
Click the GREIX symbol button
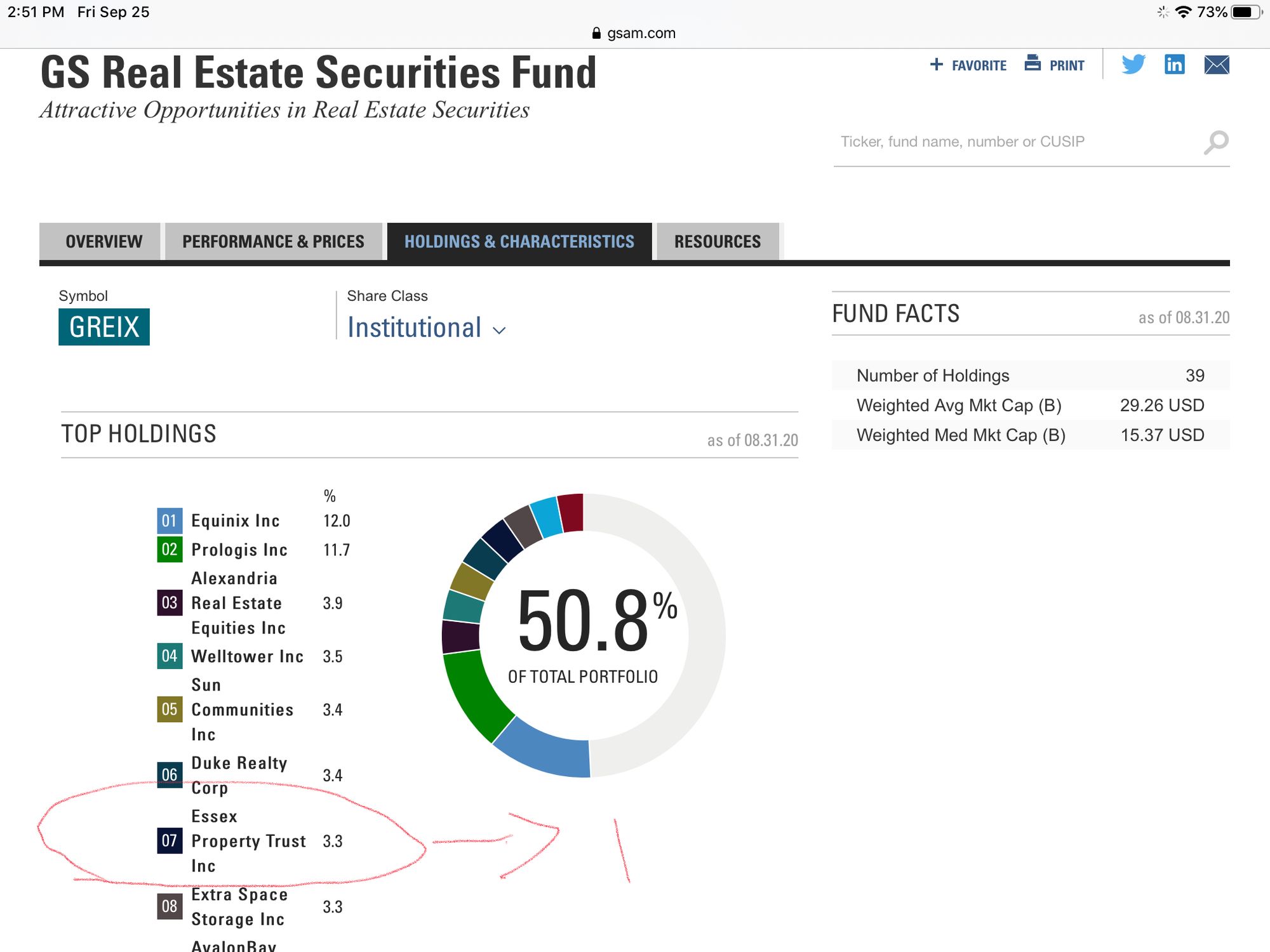104,327
